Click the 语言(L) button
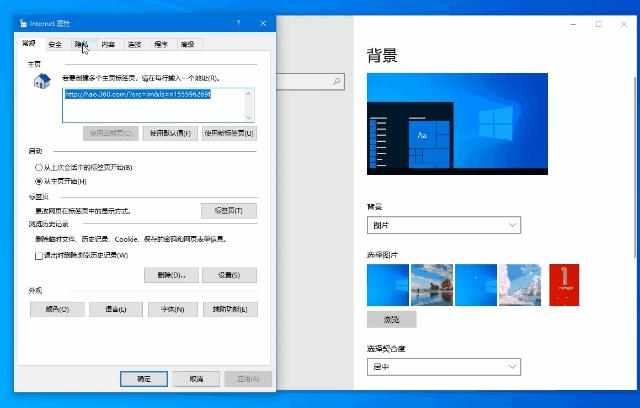The width and height of the screenshot is (640, 408). pyautogui.click(x=116, y=309)
